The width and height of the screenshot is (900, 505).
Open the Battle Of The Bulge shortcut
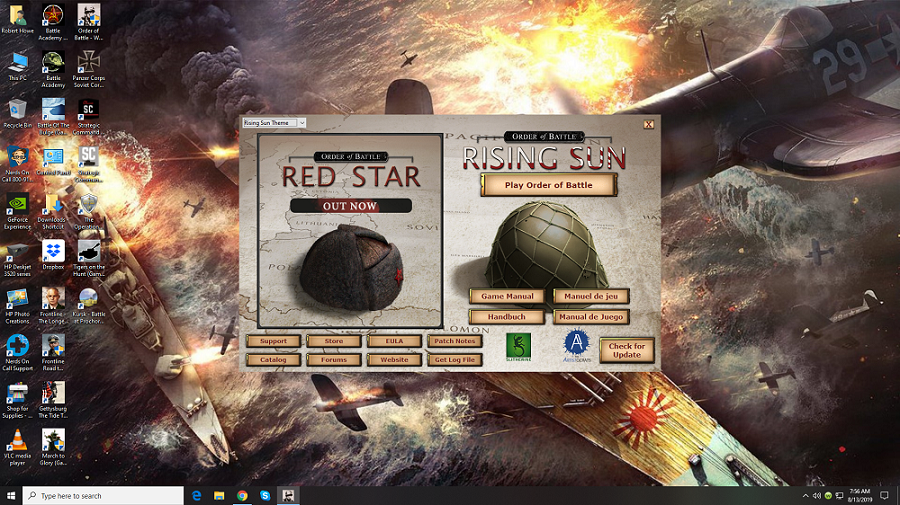(x=53, y=117)
